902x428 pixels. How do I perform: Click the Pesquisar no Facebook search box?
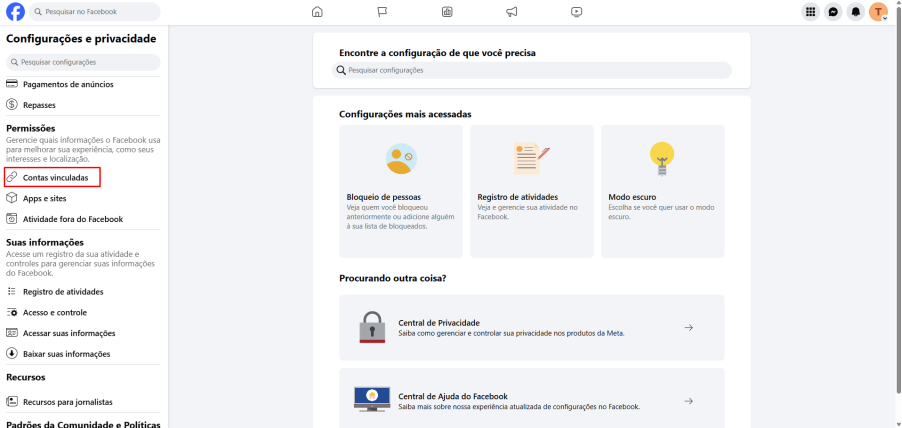pos(95,12)
